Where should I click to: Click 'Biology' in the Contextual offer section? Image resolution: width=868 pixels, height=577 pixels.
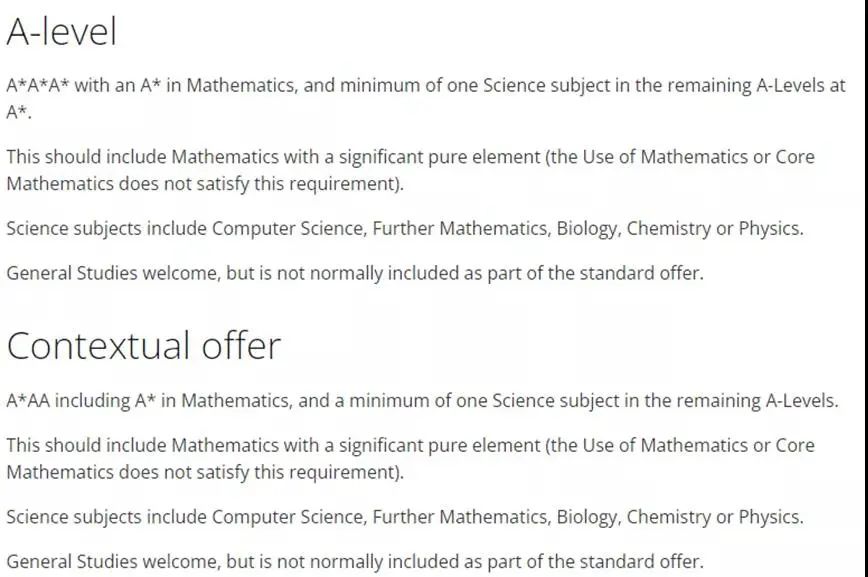click(x=587, y=517)
